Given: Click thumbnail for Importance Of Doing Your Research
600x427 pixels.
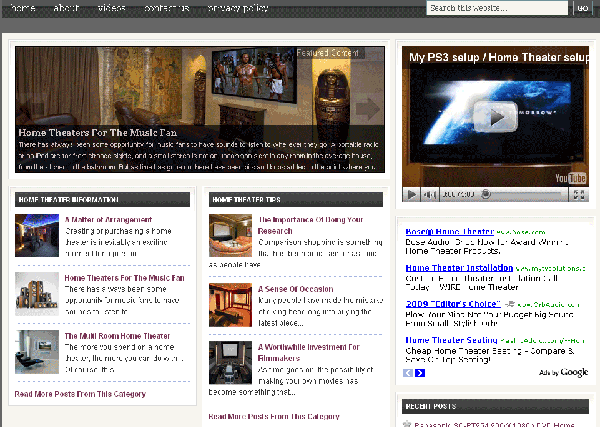Looking at the screenshot, I should click(x=230, y=235).
